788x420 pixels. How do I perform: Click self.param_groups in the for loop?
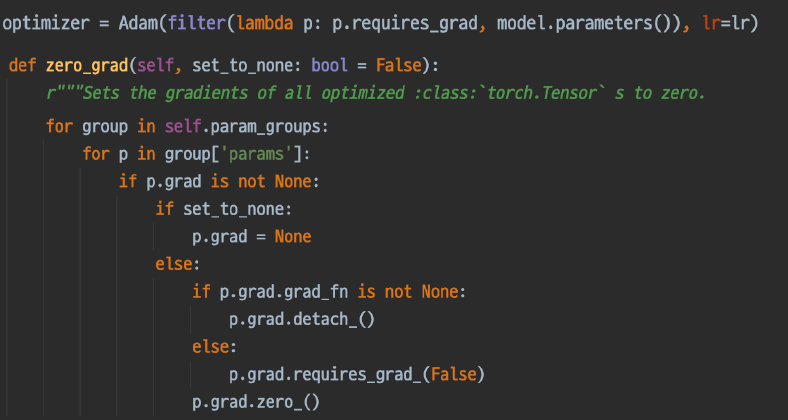point(247,127)
